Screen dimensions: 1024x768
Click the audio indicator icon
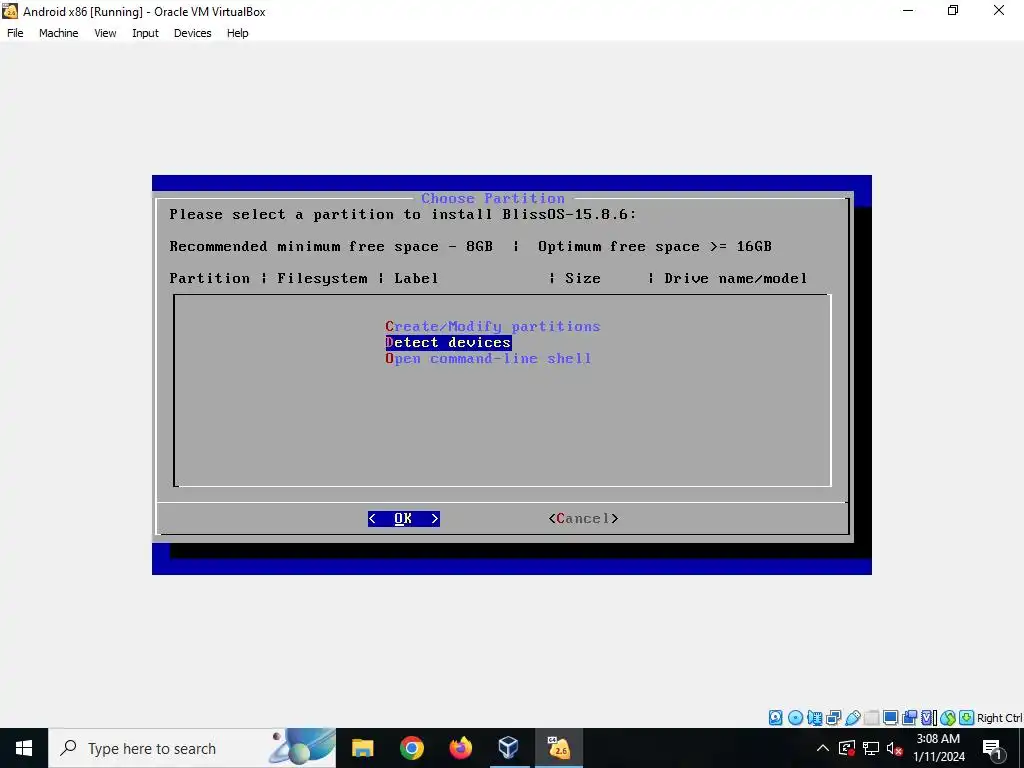pos(814,718)
